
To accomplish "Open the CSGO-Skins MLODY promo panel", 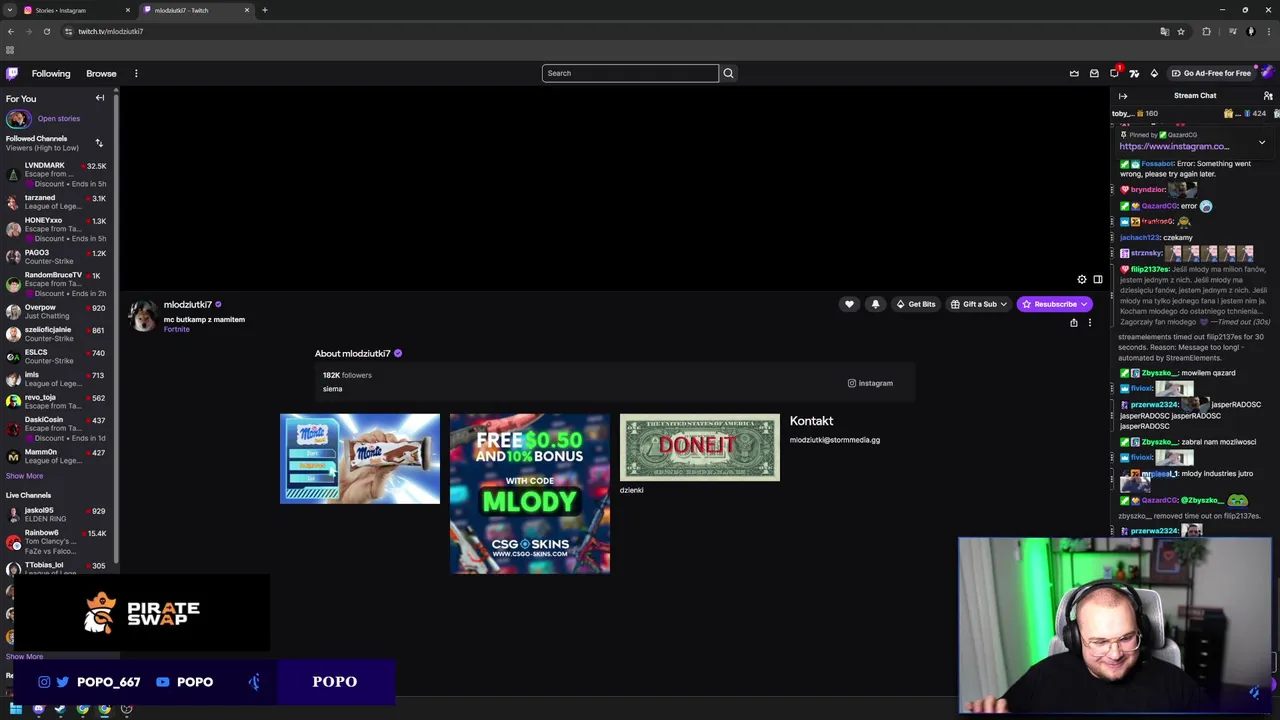I will coord(530,494).
